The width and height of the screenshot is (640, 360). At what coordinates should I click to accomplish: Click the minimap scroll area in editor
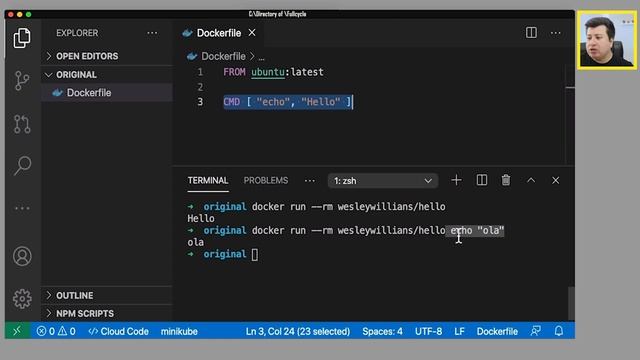[x=570, y=114]
